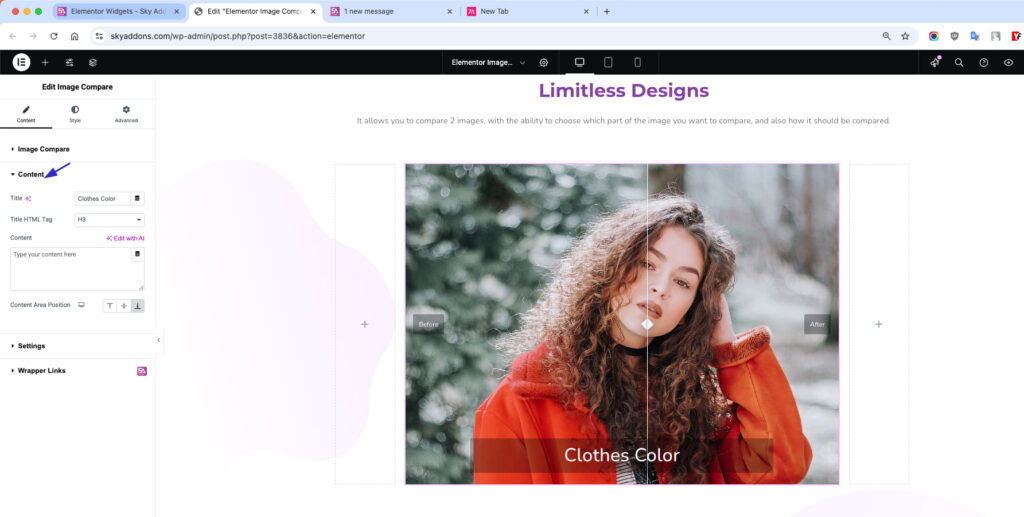
Task: Switch to Elementor Widgets - Sky Addons browser tab
Action: pyautogui.click(x=118, y=12)
